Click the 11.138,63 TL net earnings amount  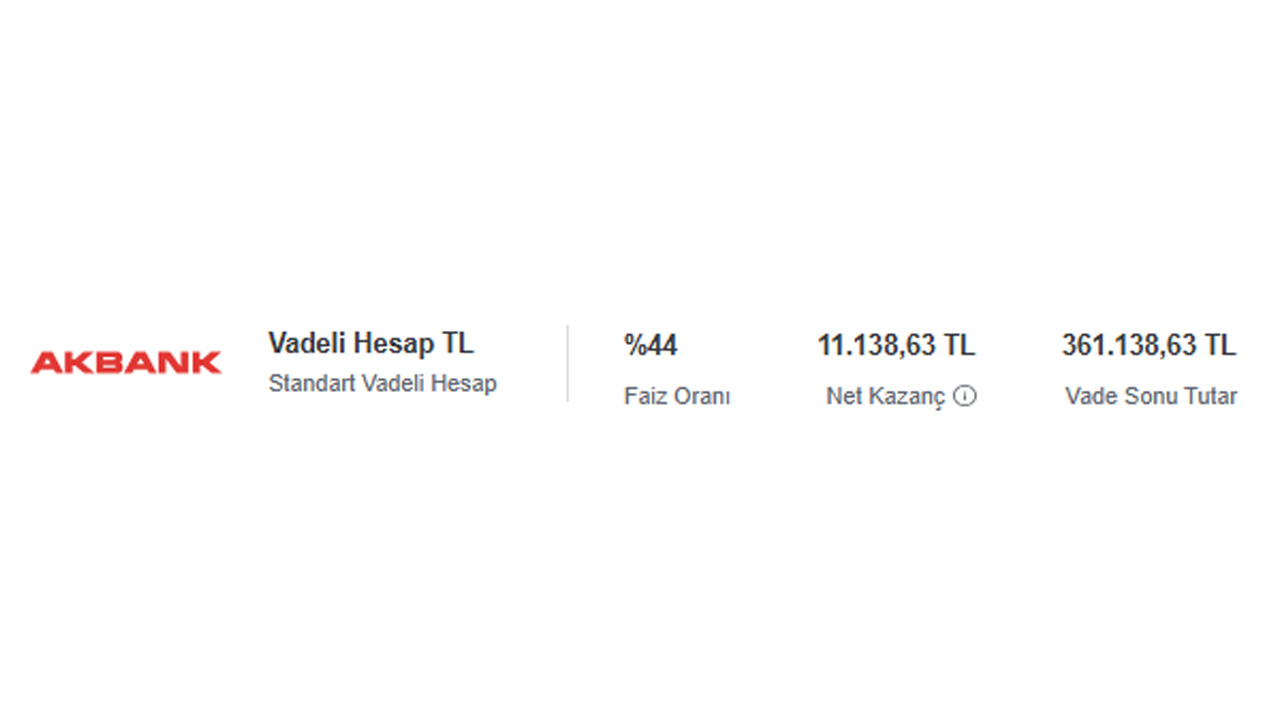pyautogui.click(x=895, y=346)
